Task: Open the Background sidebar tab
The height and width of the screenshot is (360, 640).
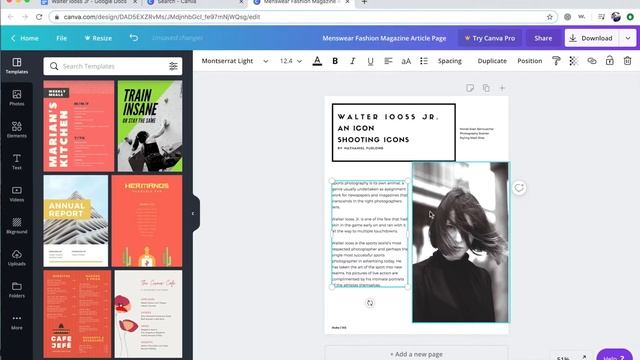Action: click(x=17, y=226)
